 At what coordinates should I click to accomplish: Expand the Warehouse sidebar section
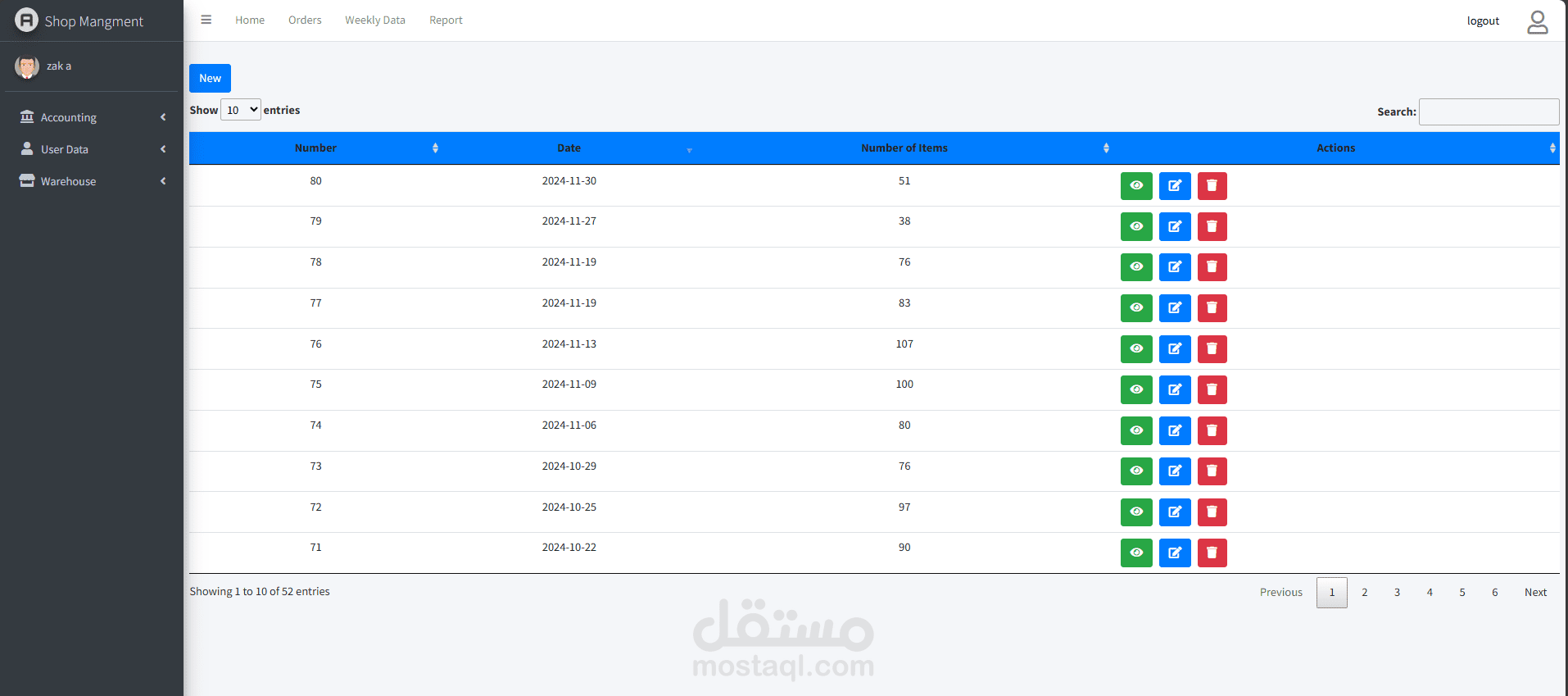pyautogui.click(x=92, y=181)
